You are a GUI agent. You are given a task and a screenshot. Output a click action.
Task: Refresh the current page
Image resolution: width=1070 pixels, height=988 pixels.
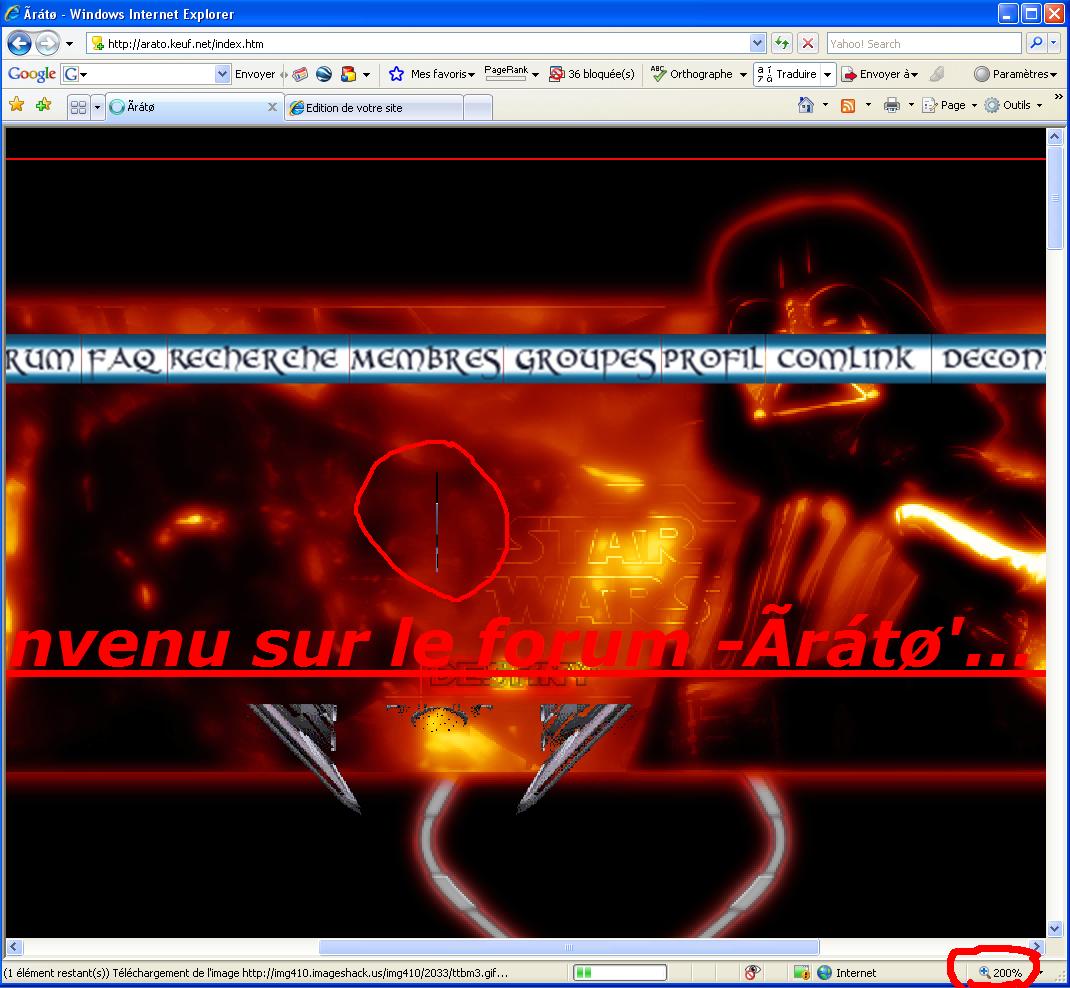[x=782, y=44]
